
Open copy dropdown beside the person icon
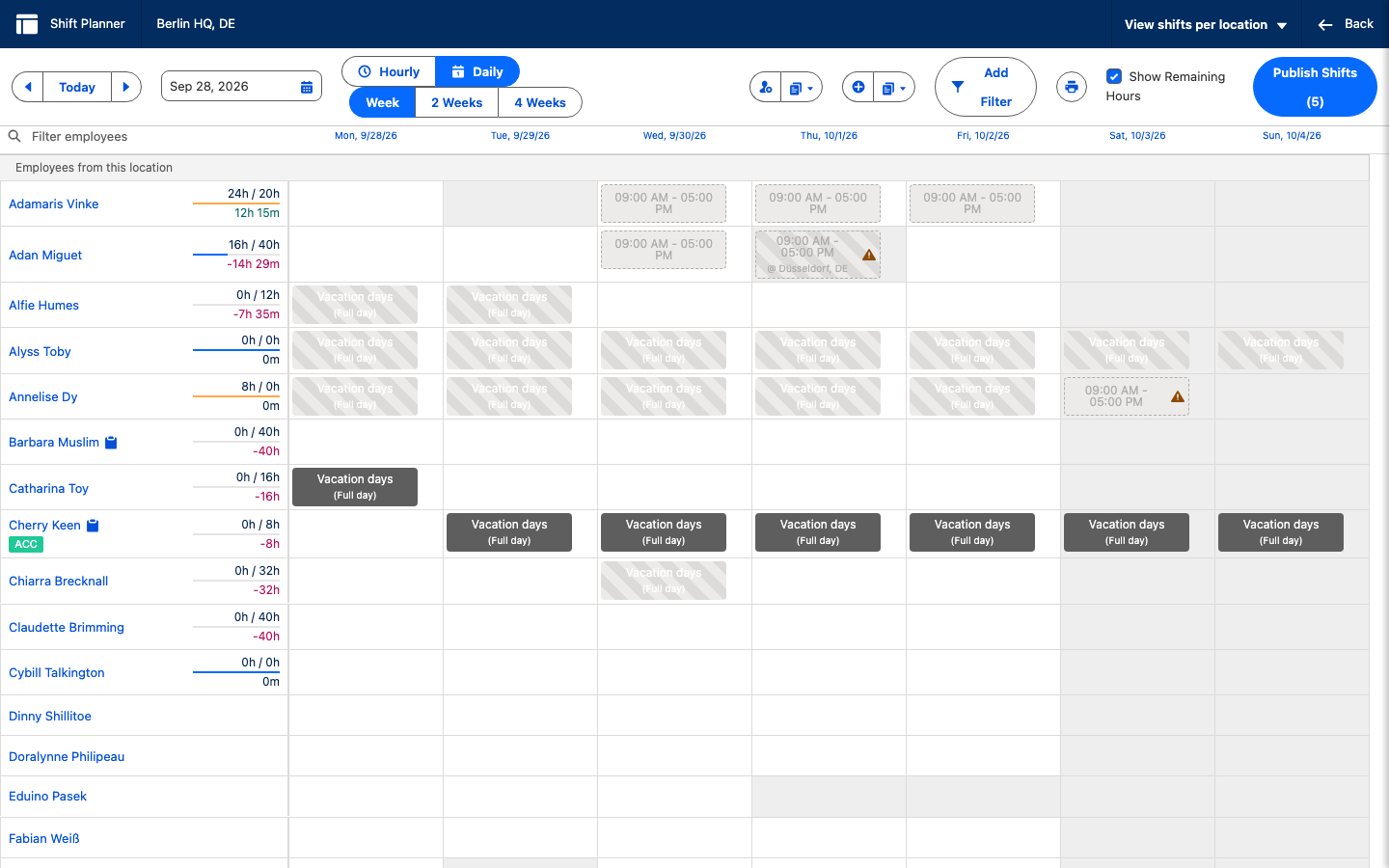click(x=802, y=87)
